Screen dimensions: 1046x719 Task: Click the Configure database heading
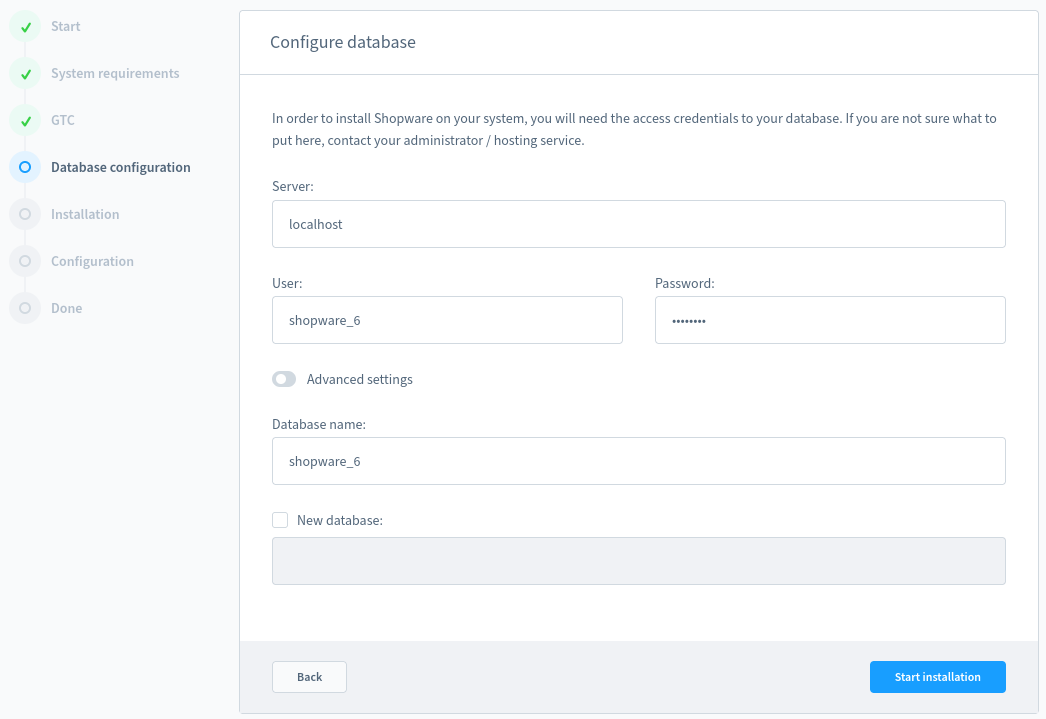pyautogui.click(x=343, y=42)
